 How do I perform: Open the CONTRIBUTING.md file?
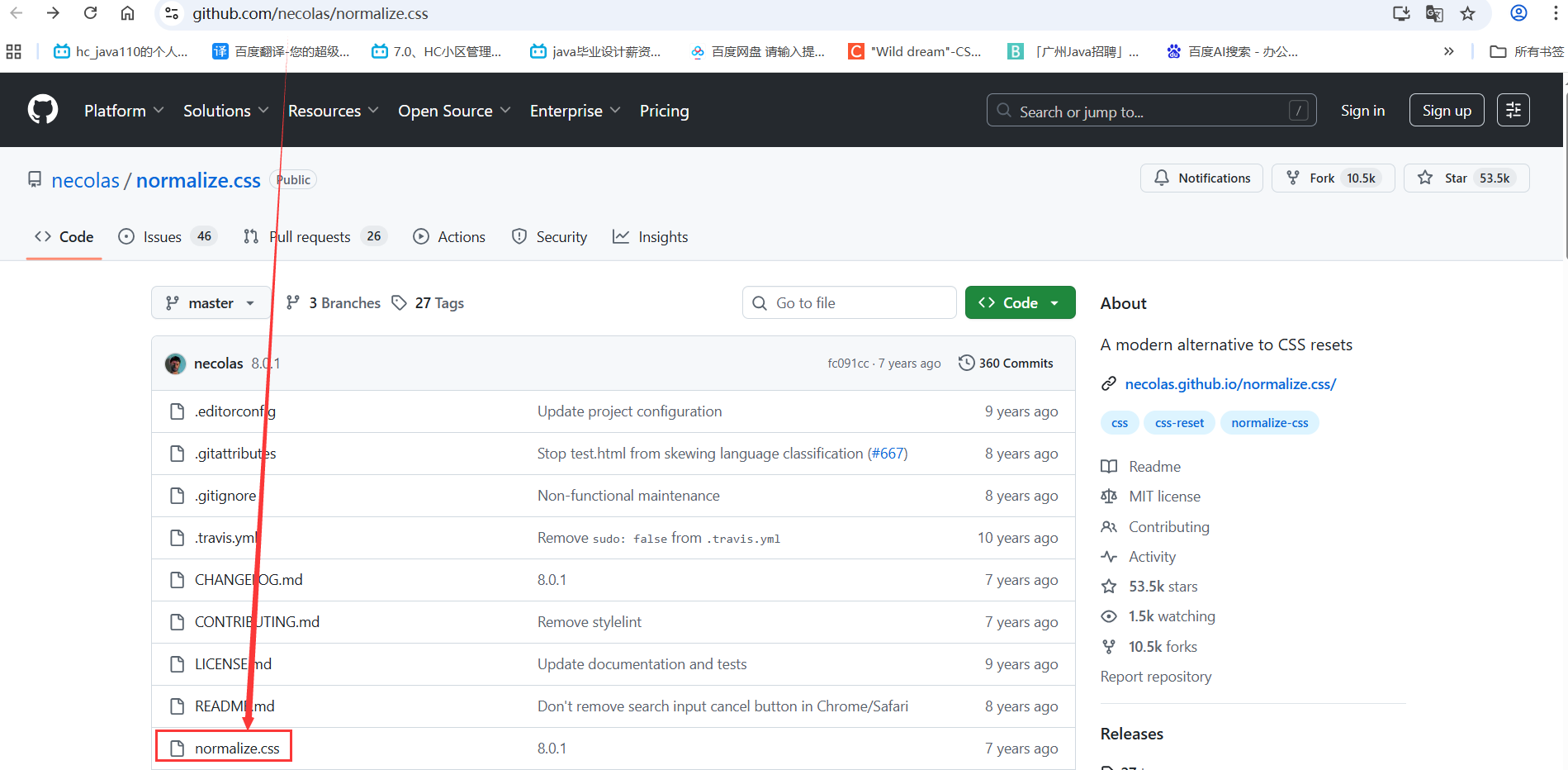pyautogui.click(x=257, y=622)
